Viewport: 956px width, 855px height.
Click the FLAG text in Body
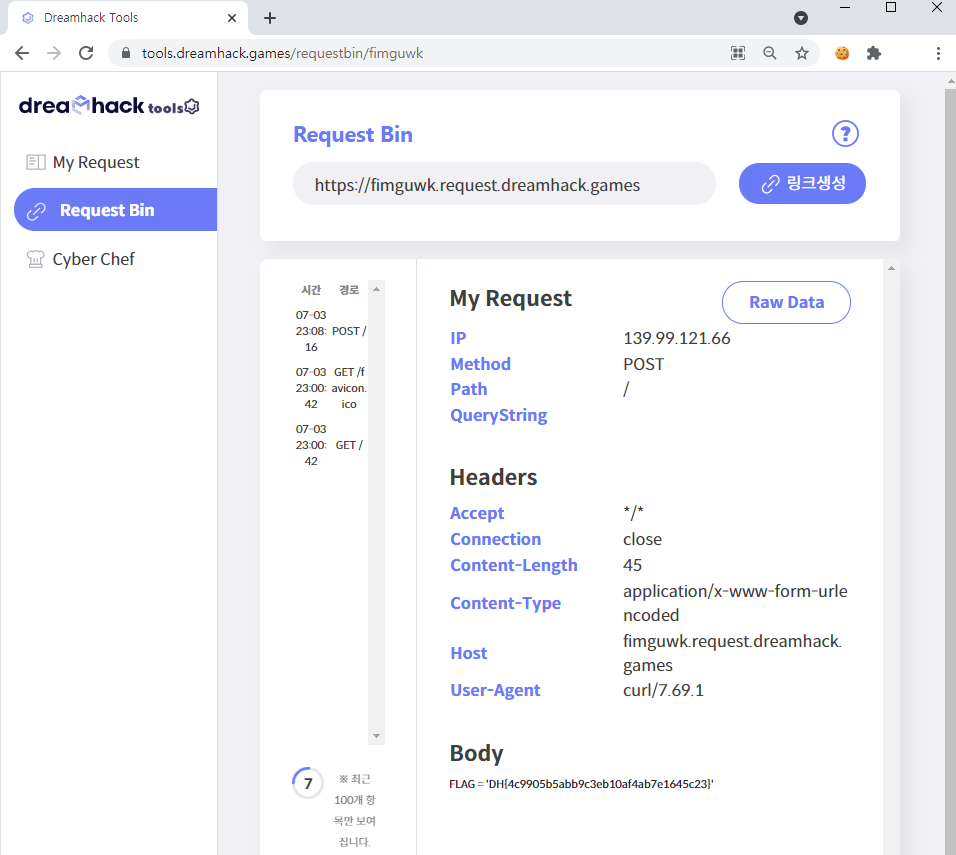(581, 784)
